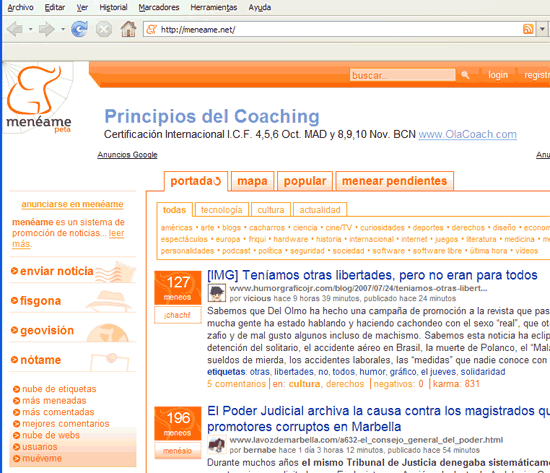Screen dimensions: 550x473
Task: Click the Anuncios Google link
Action: tap(127, 155)
